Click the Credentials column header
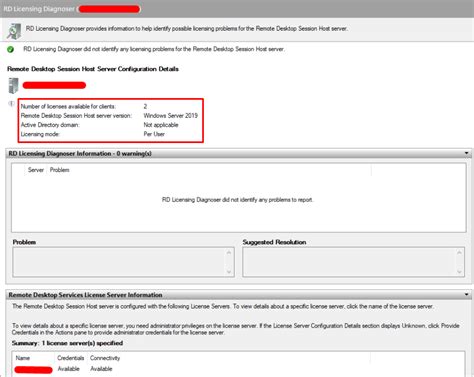This screenshot has height=377, width=474. tap(70, 358)
